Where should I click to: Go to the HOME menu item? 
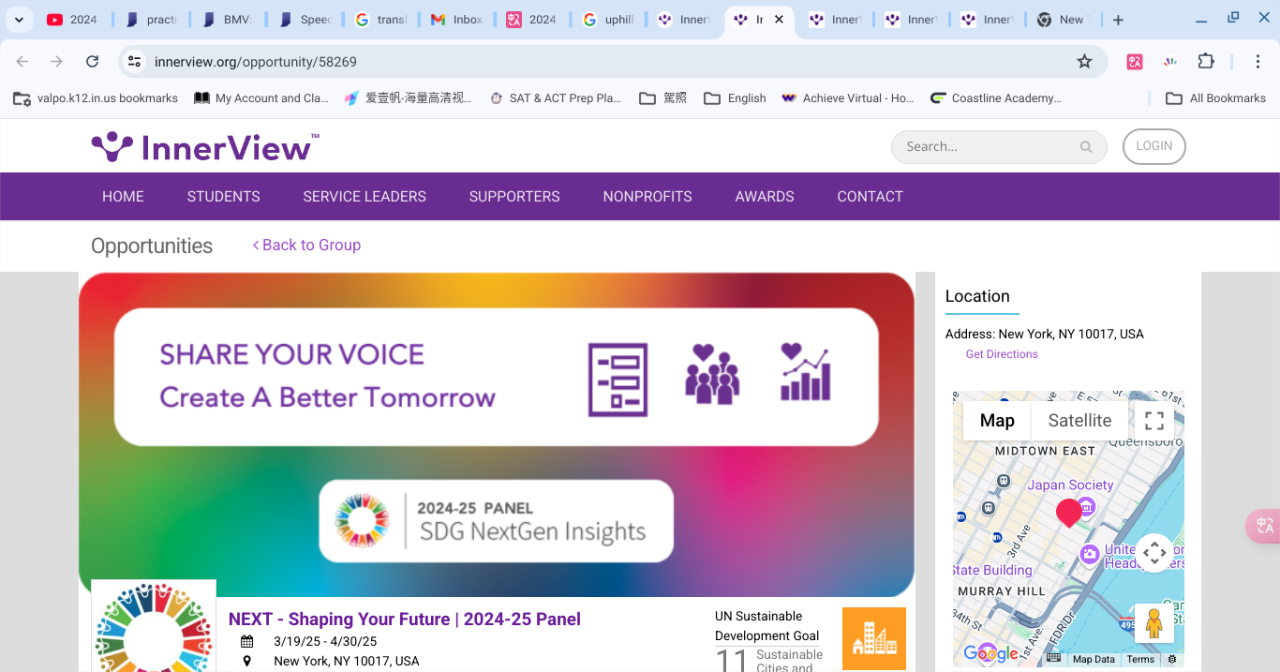point(123,197)
